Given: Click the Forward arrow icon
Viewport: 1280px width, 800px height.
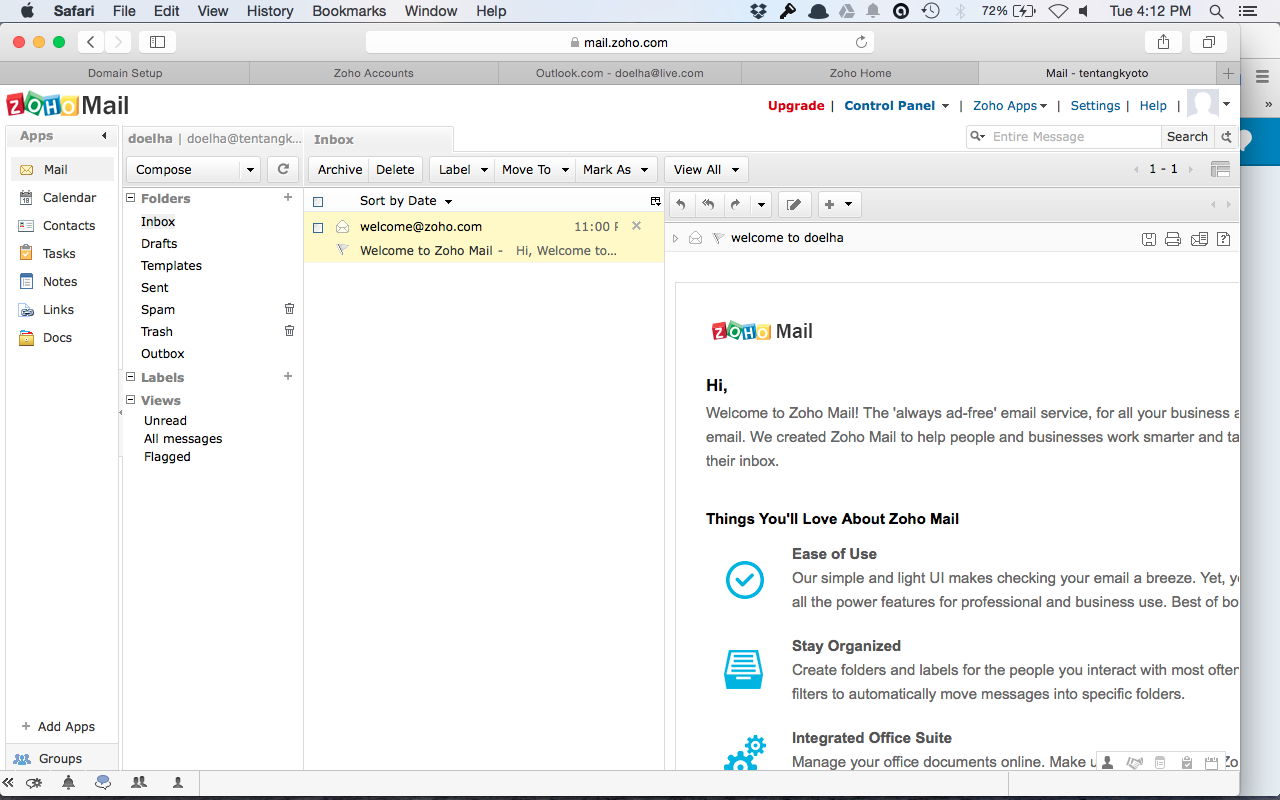Looking at the screenshot, I should (x=735, y=205).
